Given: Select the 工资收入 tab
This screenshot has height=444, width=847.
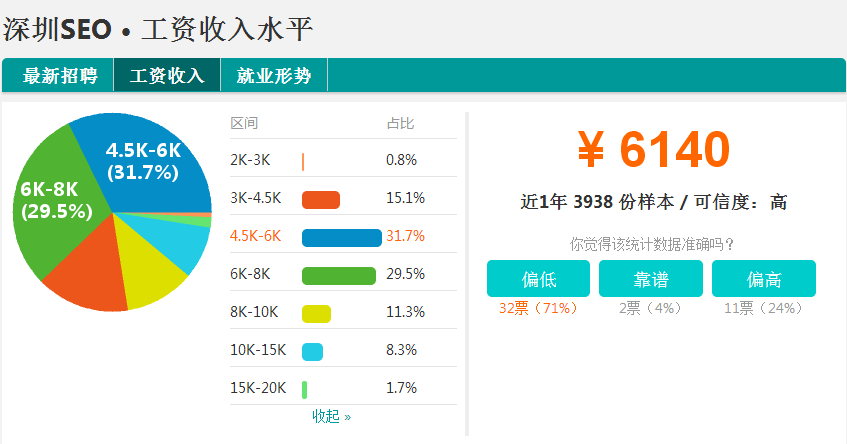Looking at the screenshot, I should click(167, 75).
